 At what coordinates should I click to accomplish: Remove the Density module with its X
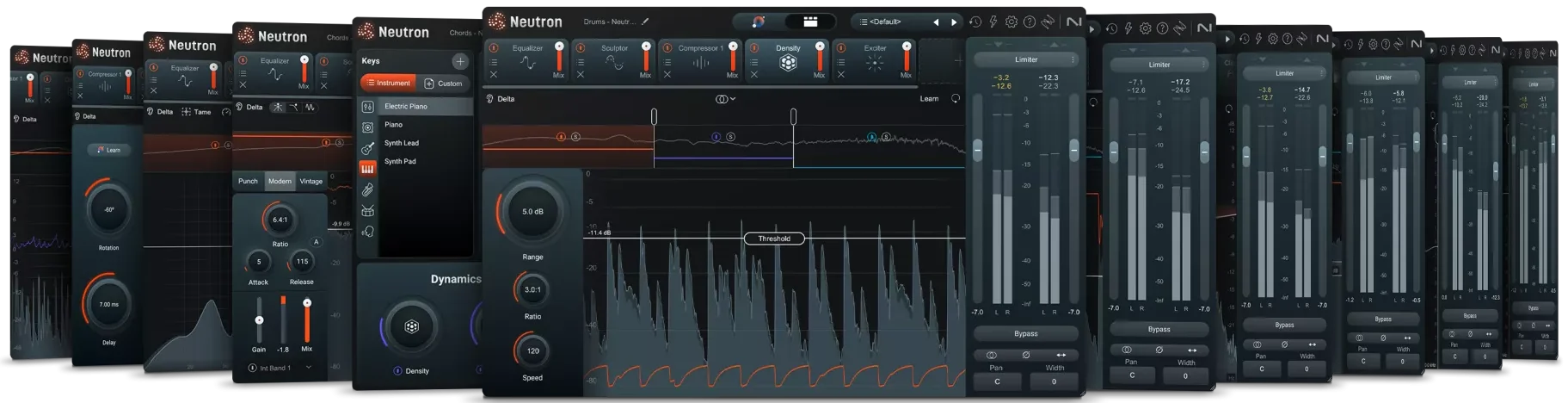pyautogui.click(x=754, y=75)
